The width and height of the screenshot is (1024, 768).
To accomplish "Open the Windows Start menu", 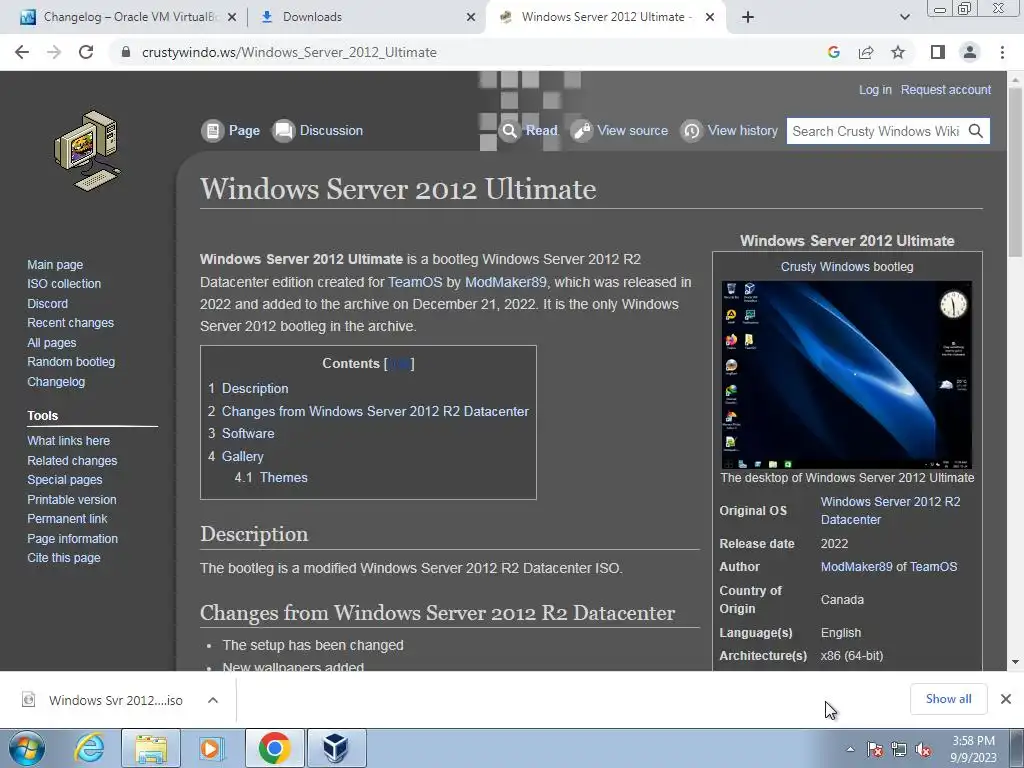I will coord(27,748).
